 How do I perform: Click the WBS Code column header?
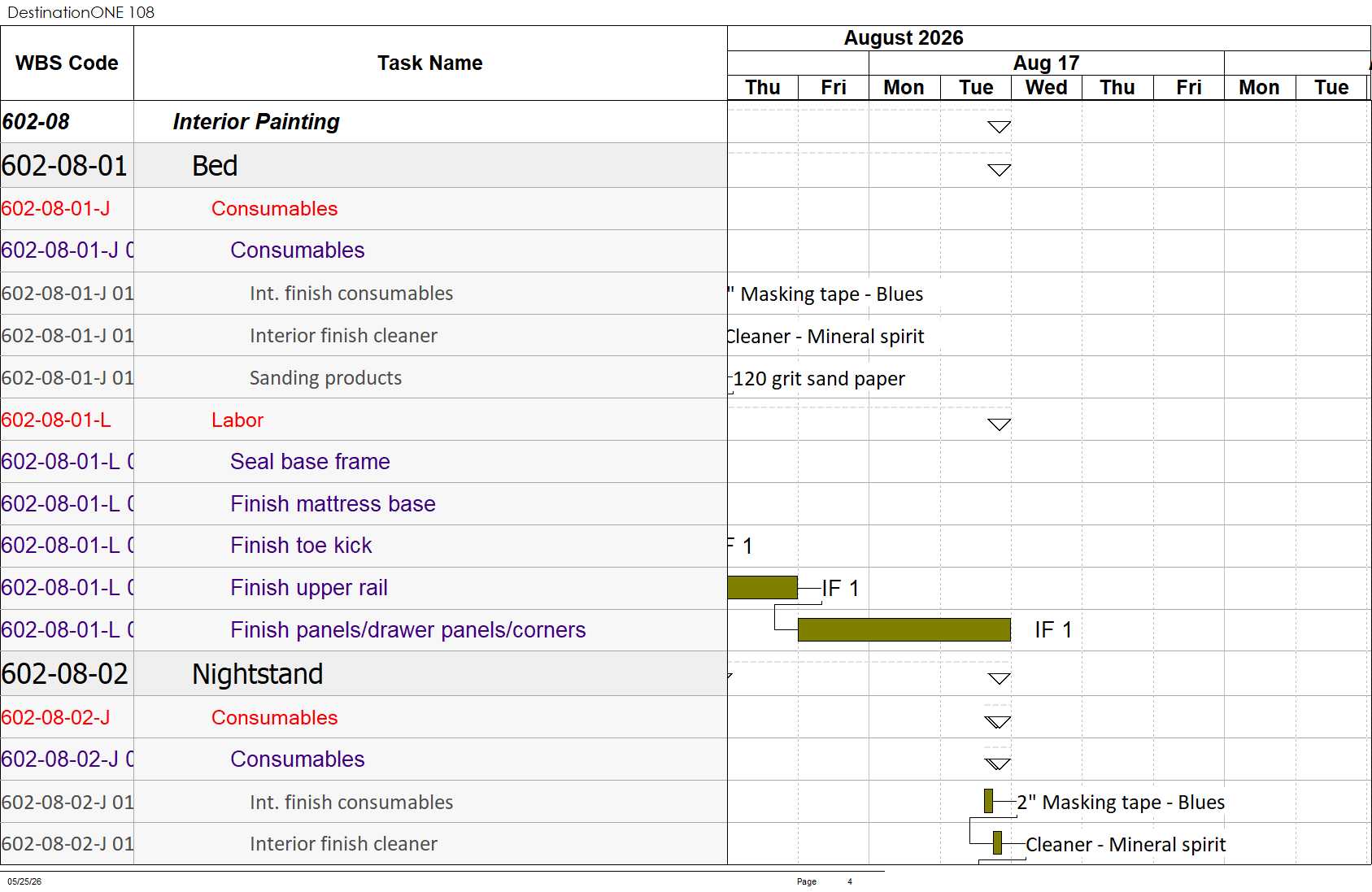coord(67,63)
